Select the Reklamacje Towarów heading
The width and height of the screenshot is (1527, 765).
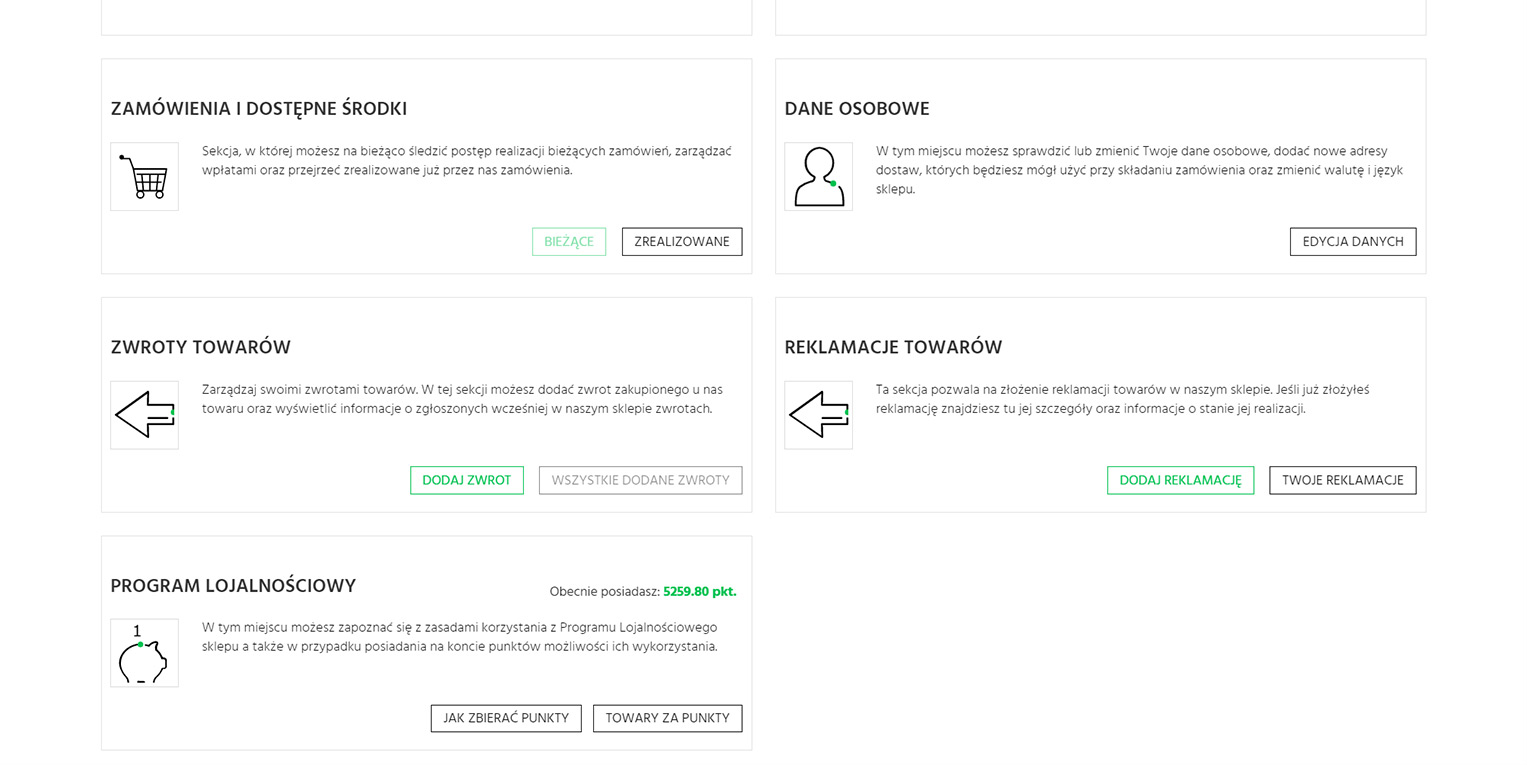893,348
